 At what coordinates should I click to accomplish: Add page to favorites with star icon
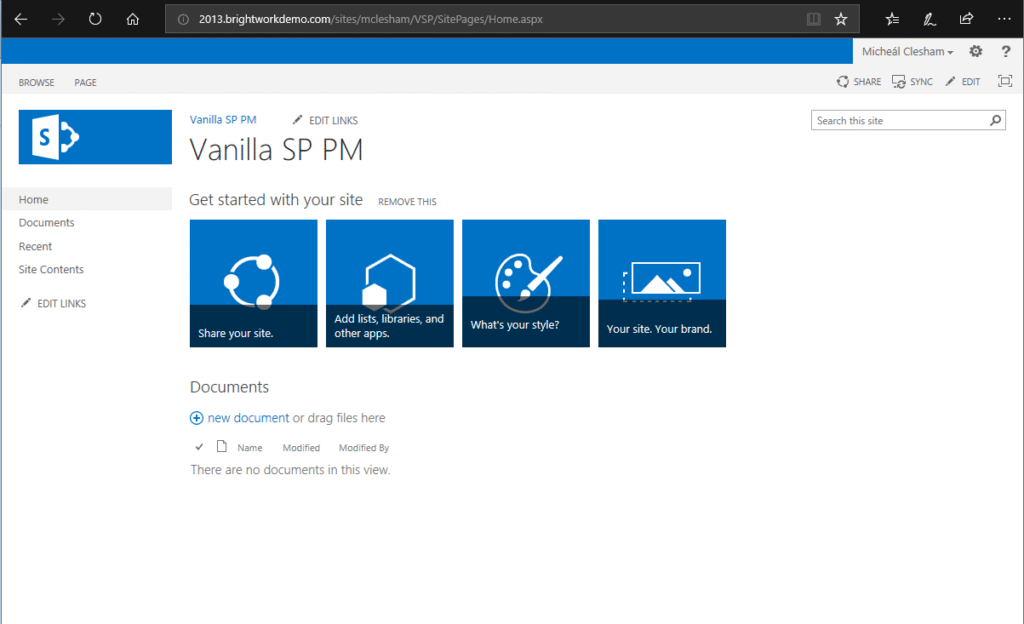pyautogui.click(x=841, y=19)
